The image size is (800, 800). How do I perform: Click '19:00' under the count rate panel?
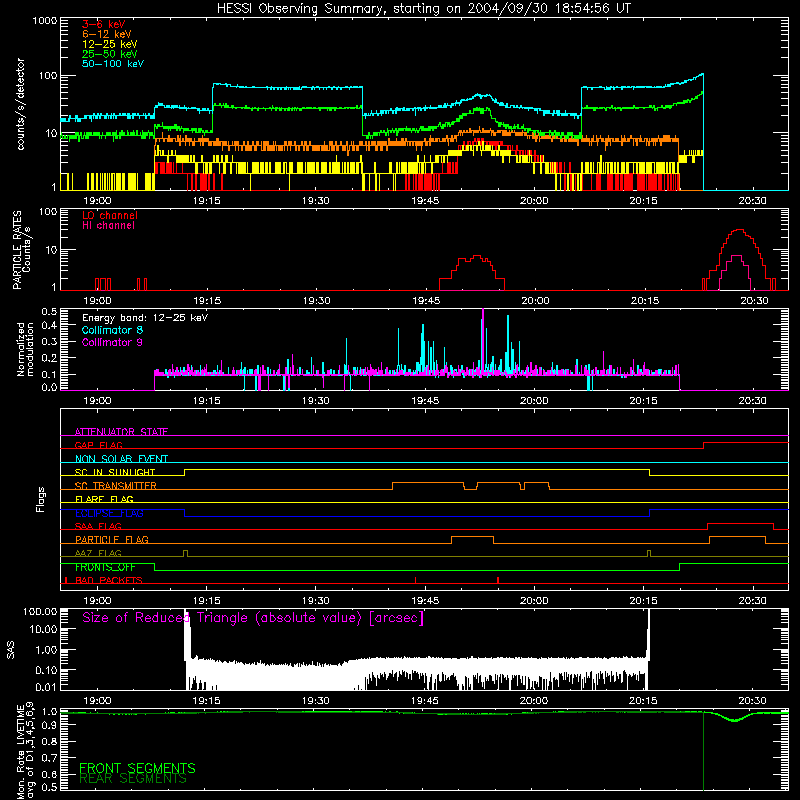click(x=97, y=201)
